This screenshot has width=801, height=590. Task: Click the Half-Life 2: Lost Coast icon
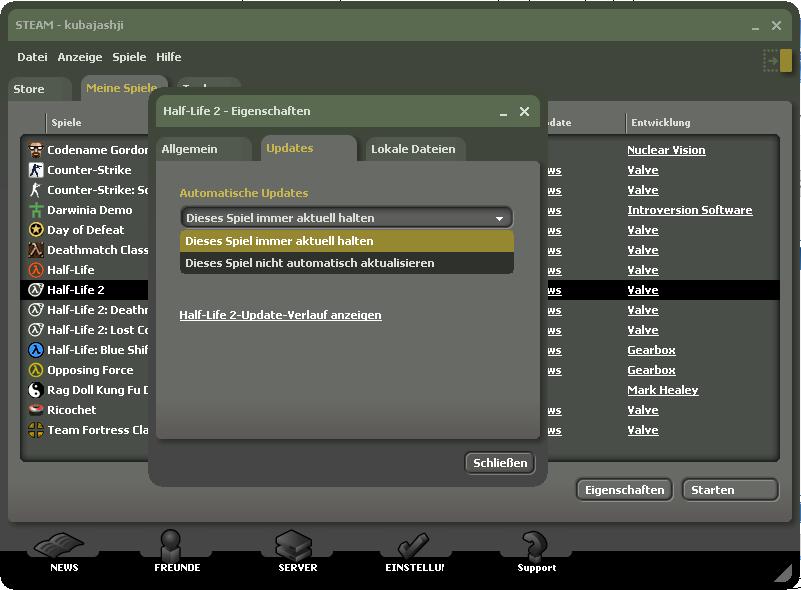[x=36, y=329]
